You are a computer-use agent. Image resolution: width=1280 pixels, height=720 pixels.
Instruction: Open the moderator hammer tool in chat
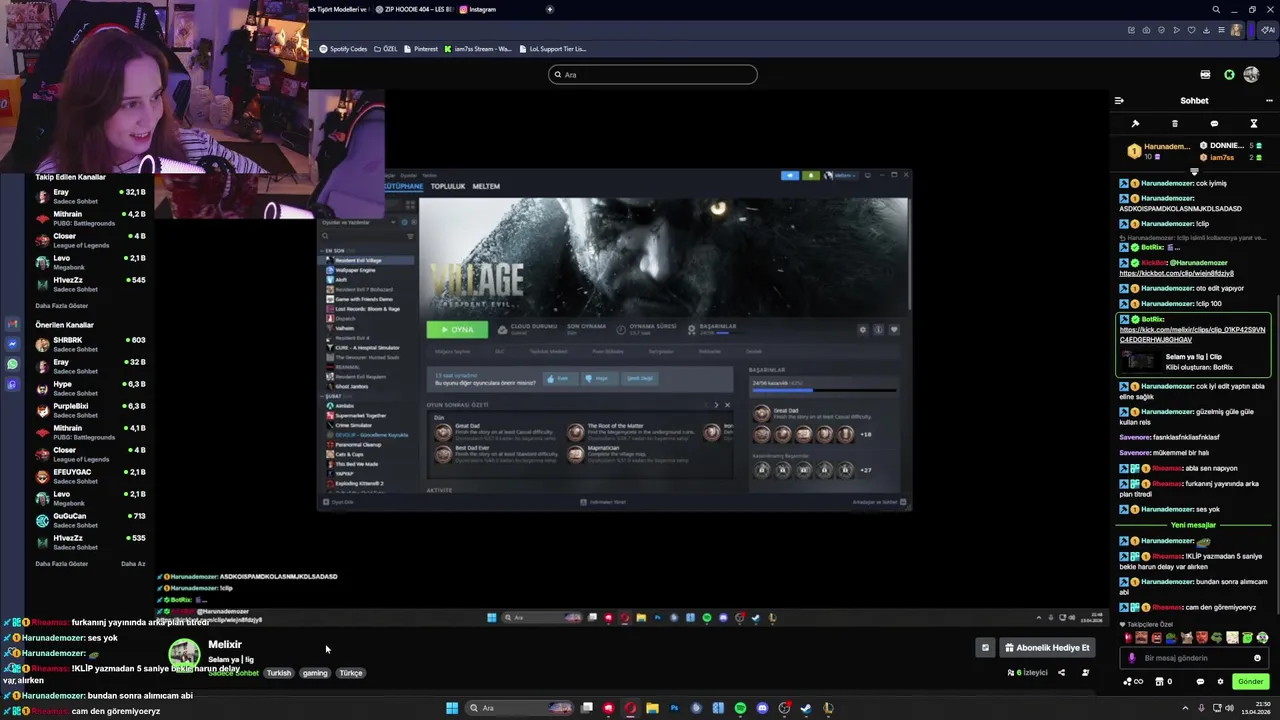[x=1135, y=124]
